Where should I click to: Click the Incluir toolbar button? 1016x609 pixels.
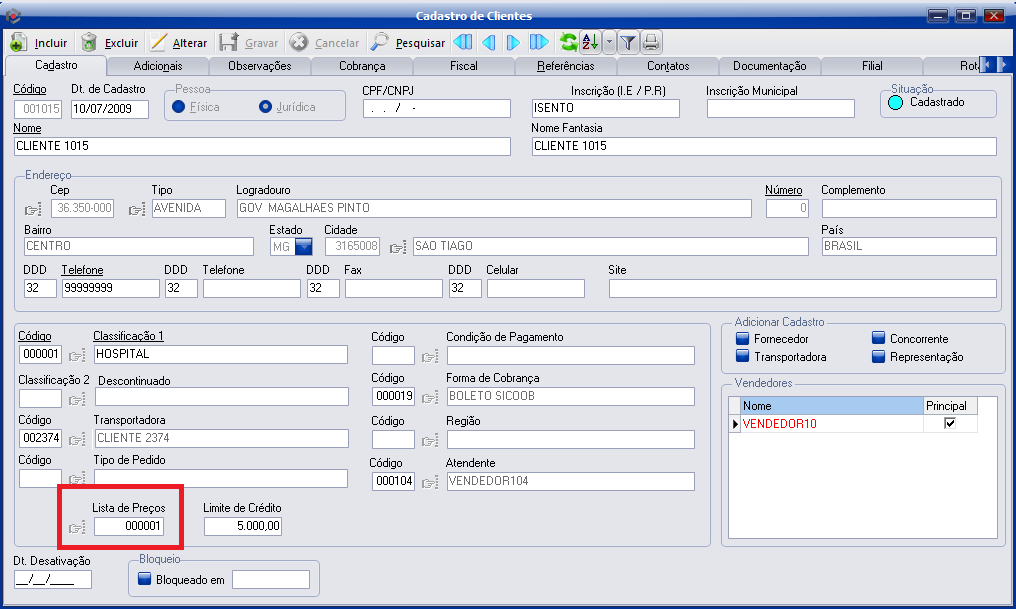pos(40,43)
